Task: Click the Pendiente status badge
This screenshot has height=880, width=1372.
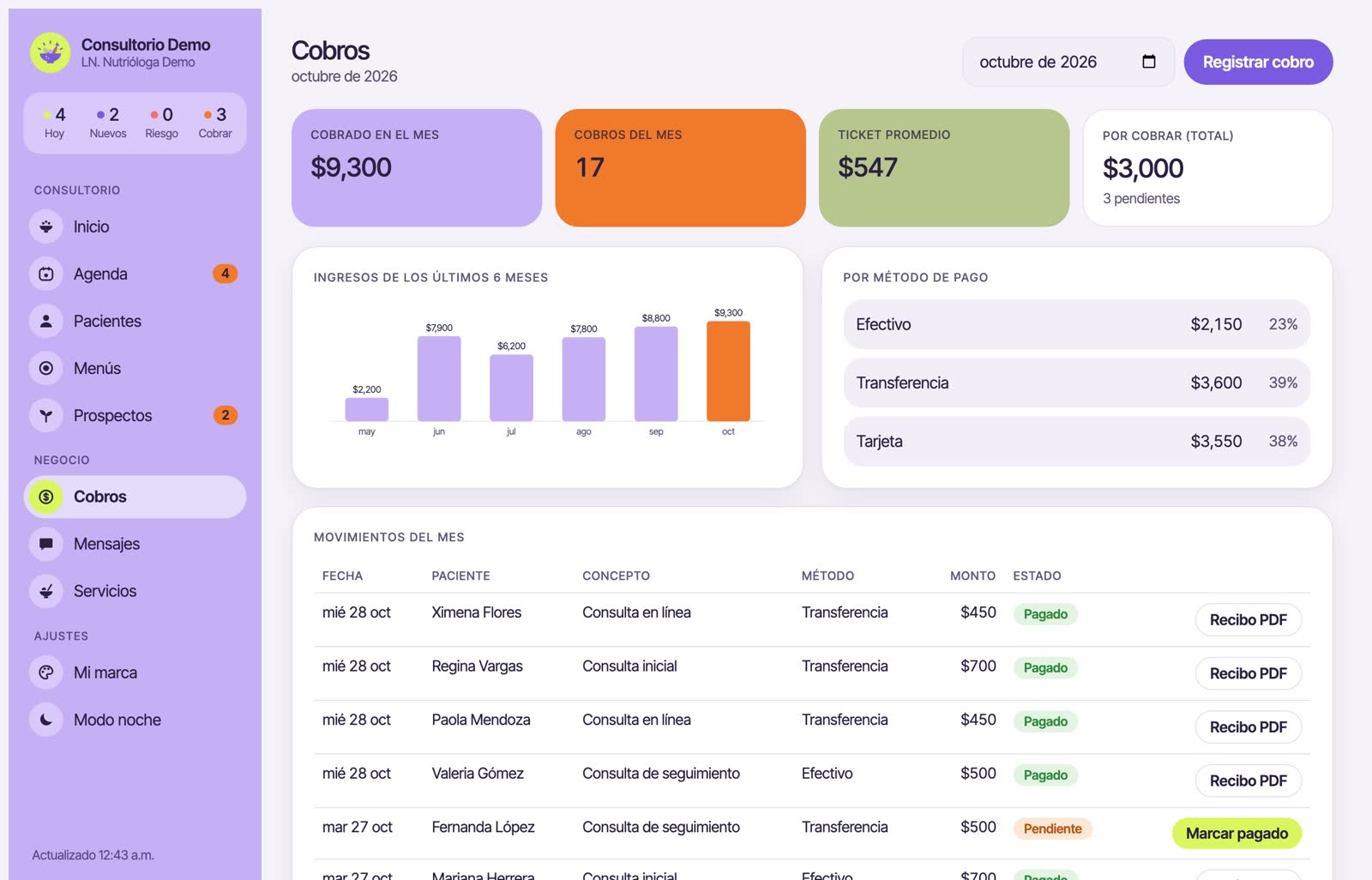Action: point(1052,829)
